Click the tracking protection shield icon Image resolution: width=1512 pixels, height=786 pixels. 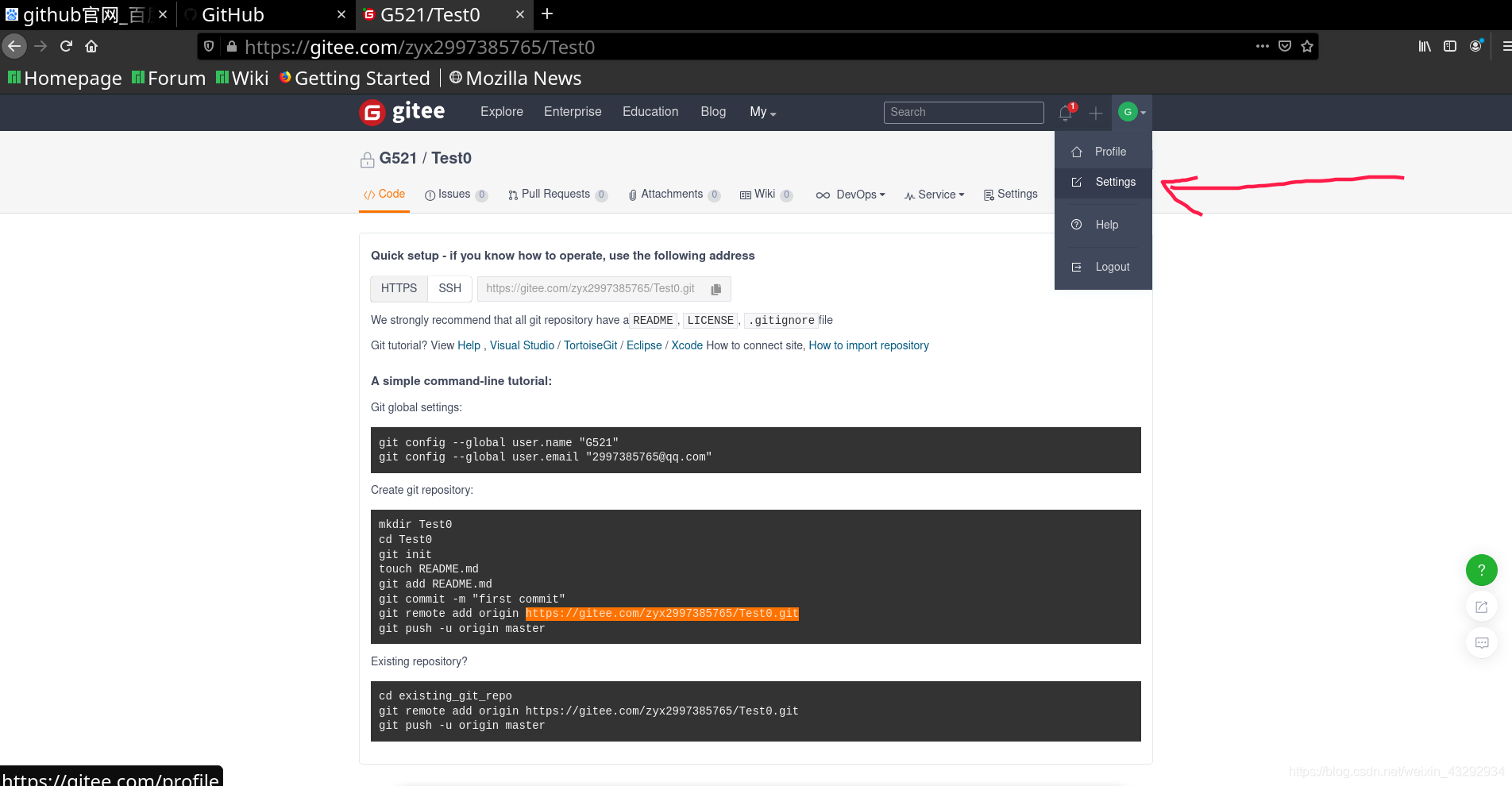pos(209,46)
